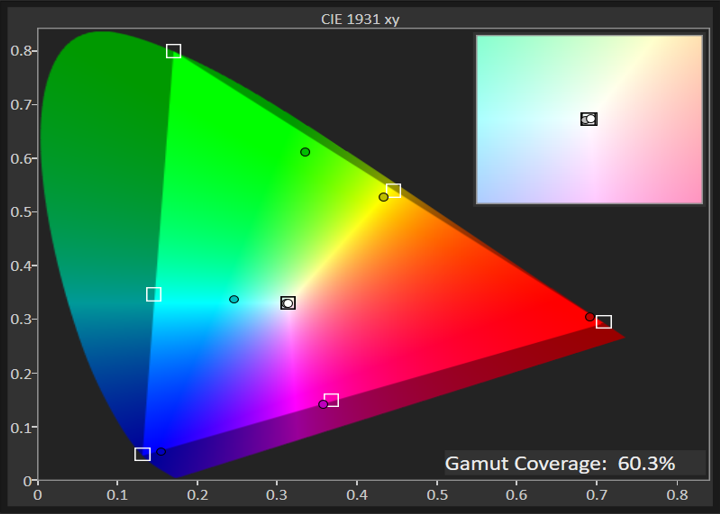
Task: Click the white point marker in main chart
Action: (x=288, y=303)
